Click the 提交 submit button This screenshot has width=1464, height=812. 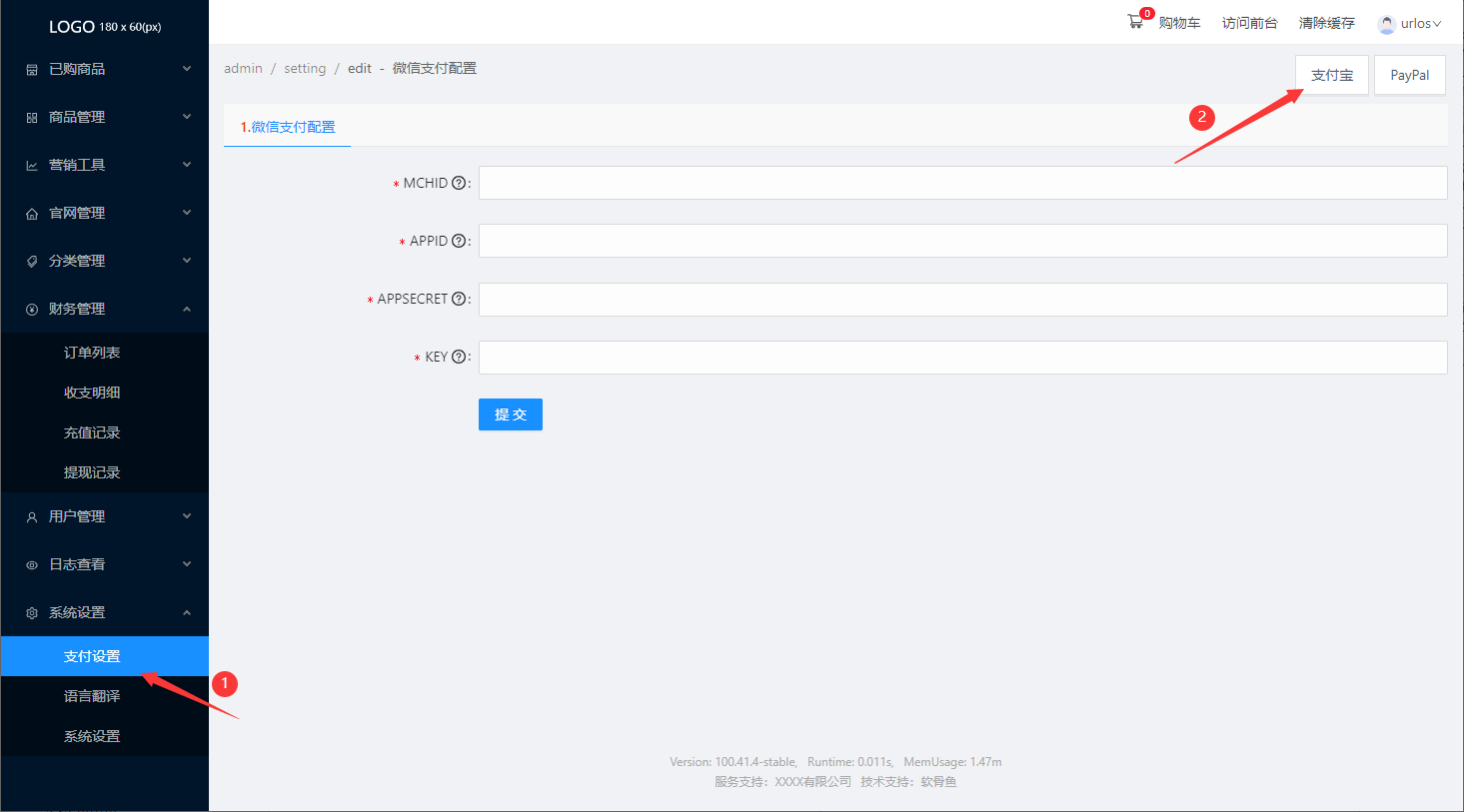click(511, 414)
